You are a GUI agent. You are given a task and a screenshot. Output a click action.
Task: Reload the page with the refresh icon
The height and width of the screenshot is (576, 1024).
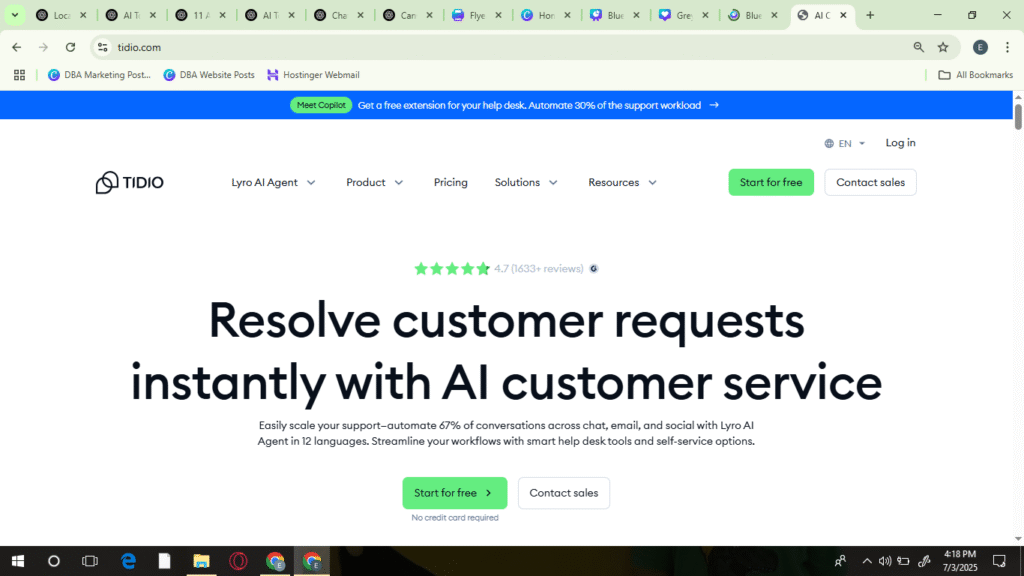coord(71,47)
